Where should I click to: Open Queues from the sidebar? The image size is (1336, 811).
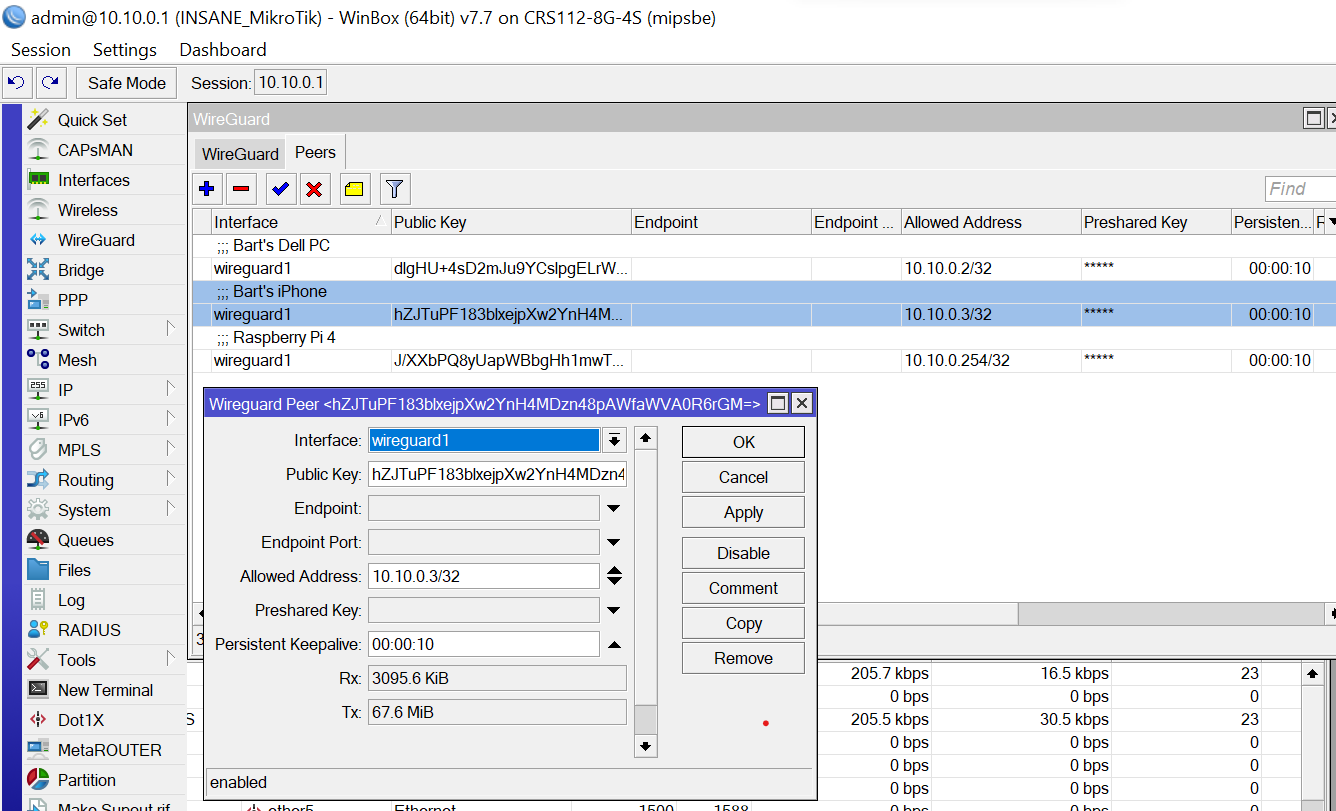86,540
